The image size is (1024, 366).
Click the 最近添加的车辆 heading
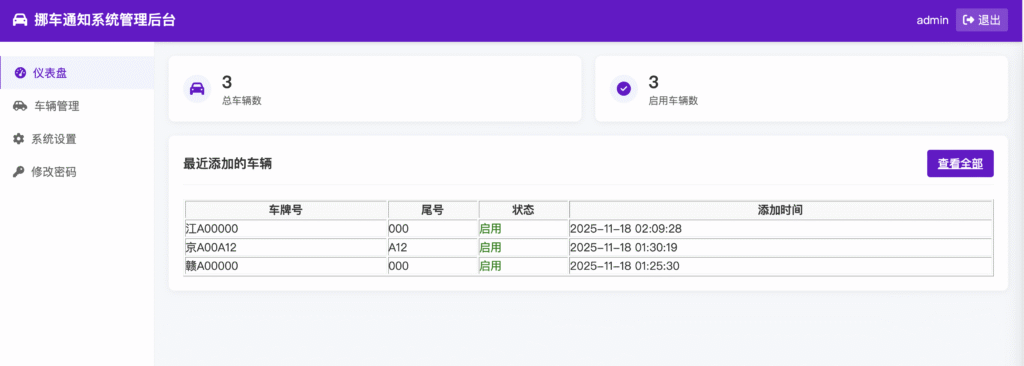coord(228,164)
